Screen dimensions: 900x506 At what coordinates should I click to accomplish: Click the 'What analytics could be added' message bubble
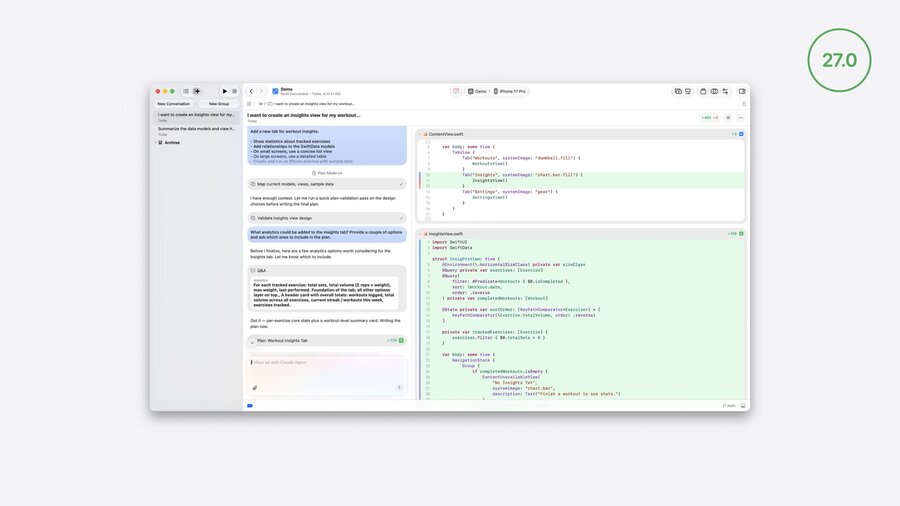coord(327,235)
